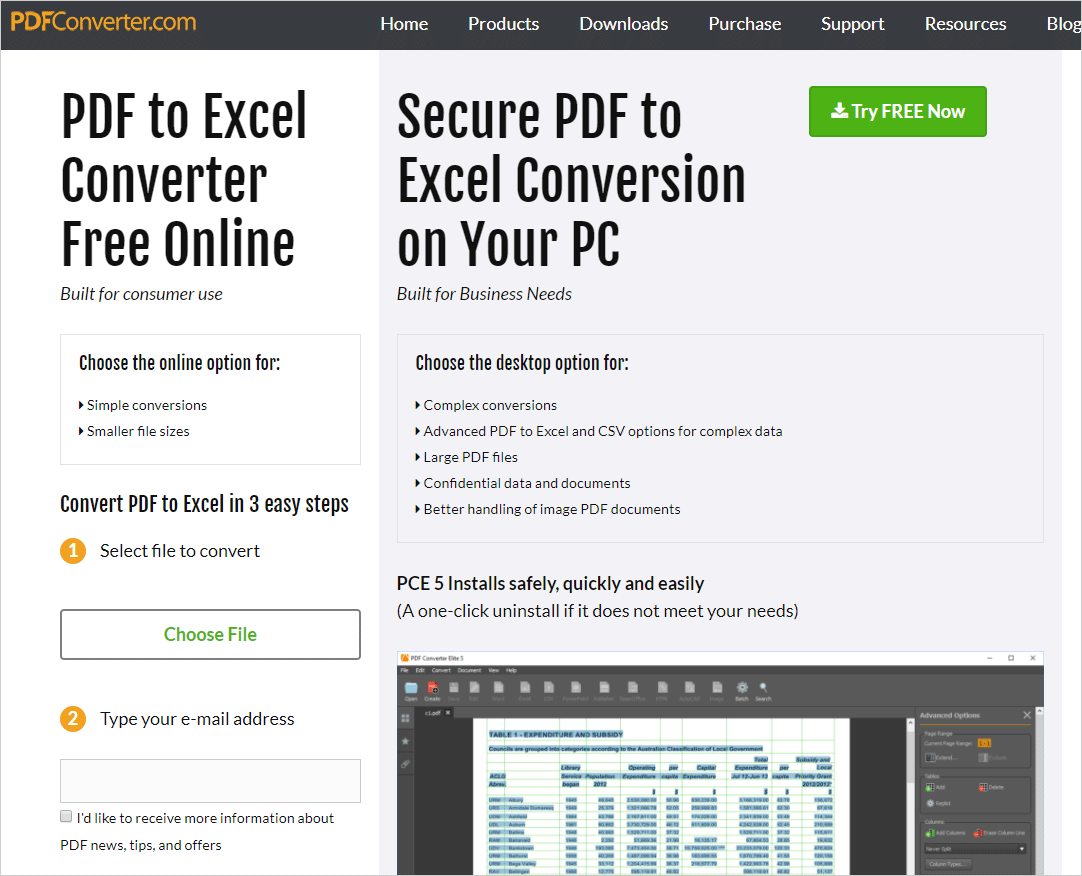Click the Delete table icon in Advanced Options
The image size is (1082, 876).
pyautogui.click(x=983, y=787)
